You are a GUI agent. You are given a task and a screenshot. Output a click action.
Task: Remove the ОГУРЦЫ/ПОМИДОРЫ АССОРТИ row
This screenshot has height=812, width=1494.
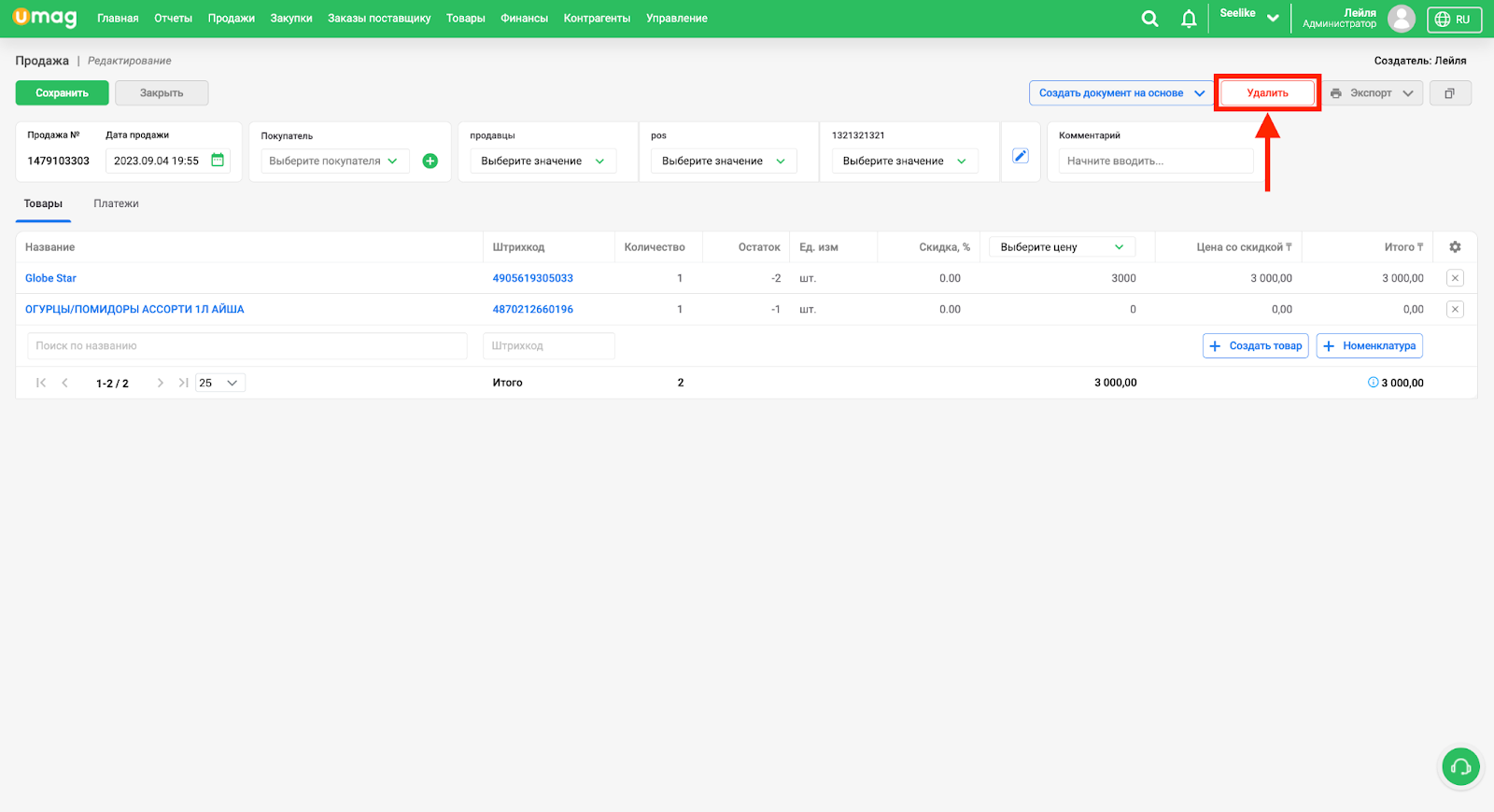click(1455, 309)
